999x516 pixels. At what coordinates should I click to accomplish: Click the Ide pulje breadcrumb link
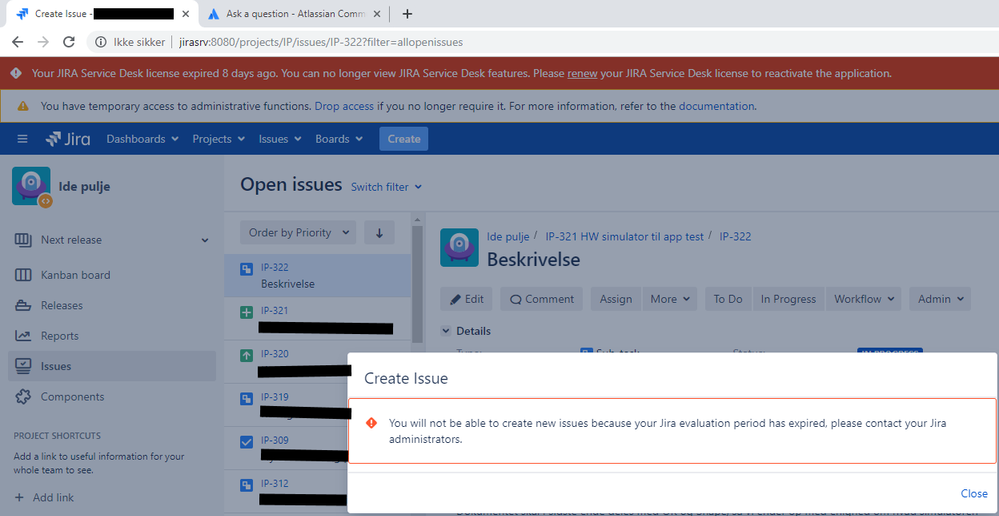coord(508,236)
